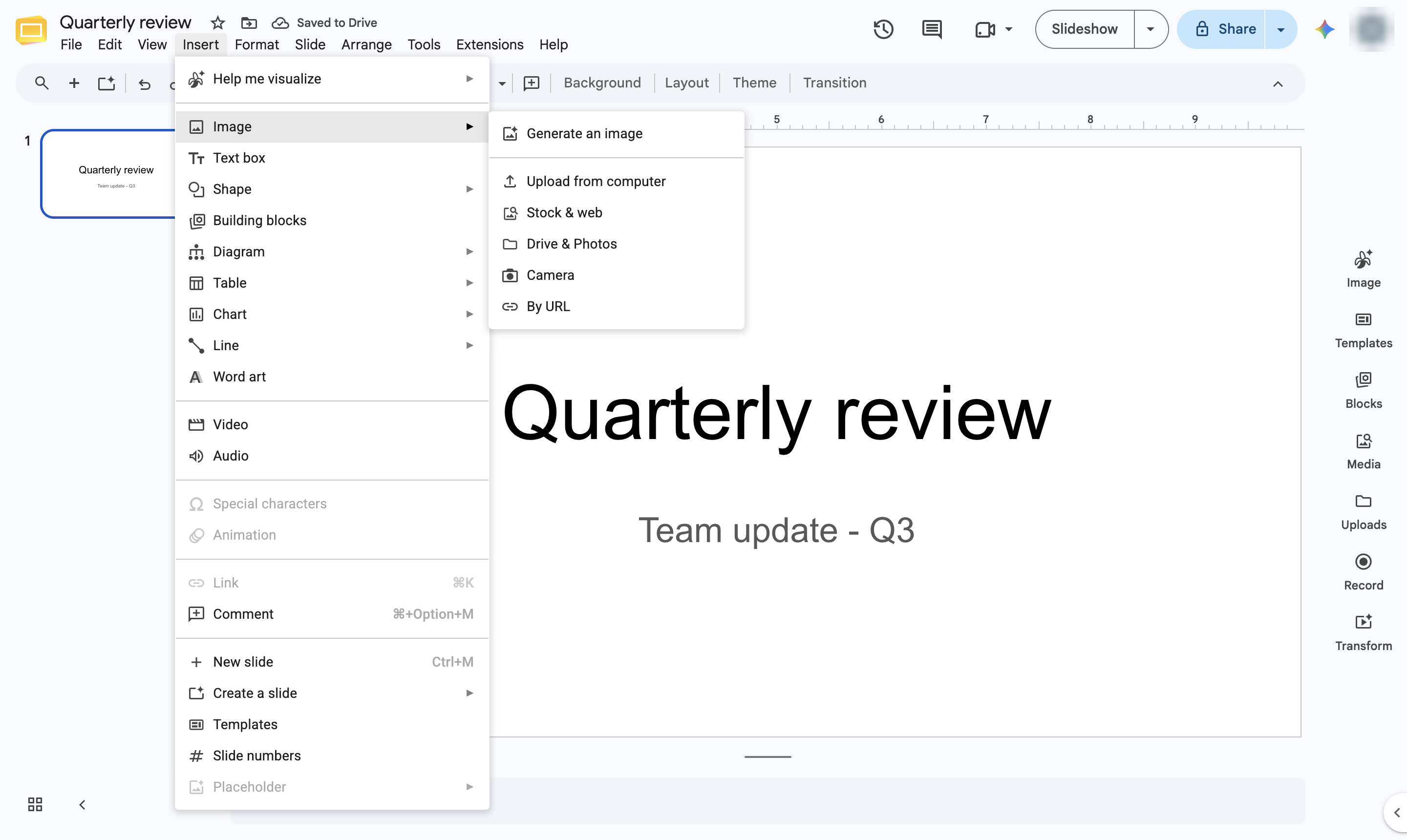The image size is (1407, 840).
Task: Choose Drive & Photos option
Action: tap(616, 244)
